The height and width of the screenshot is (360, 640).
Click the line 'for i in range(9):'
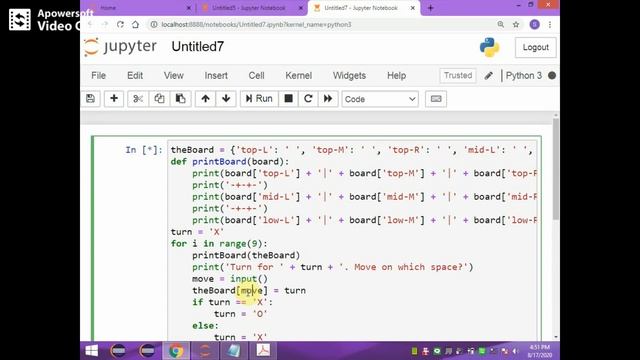[x=219, y=244]
